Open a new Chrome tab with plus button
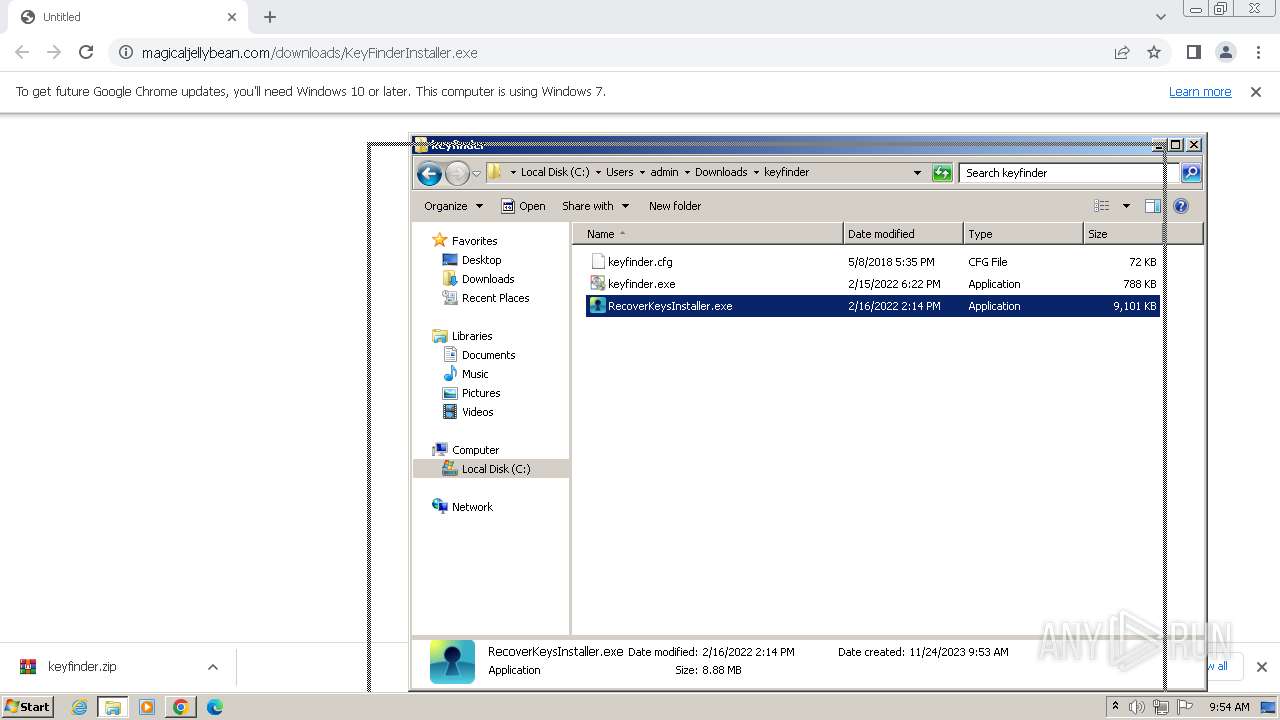Screen dimensions: 1280x720 coord(270,17)
